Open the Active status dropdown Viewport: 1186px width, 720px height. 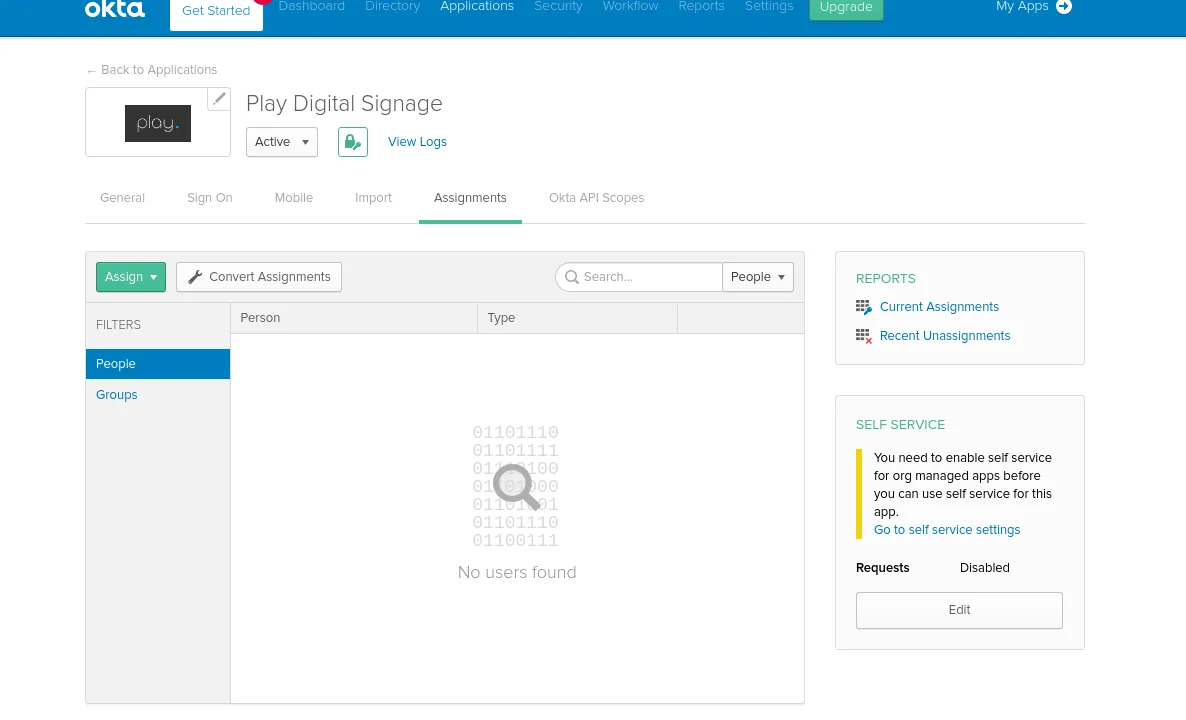point(281,141)
